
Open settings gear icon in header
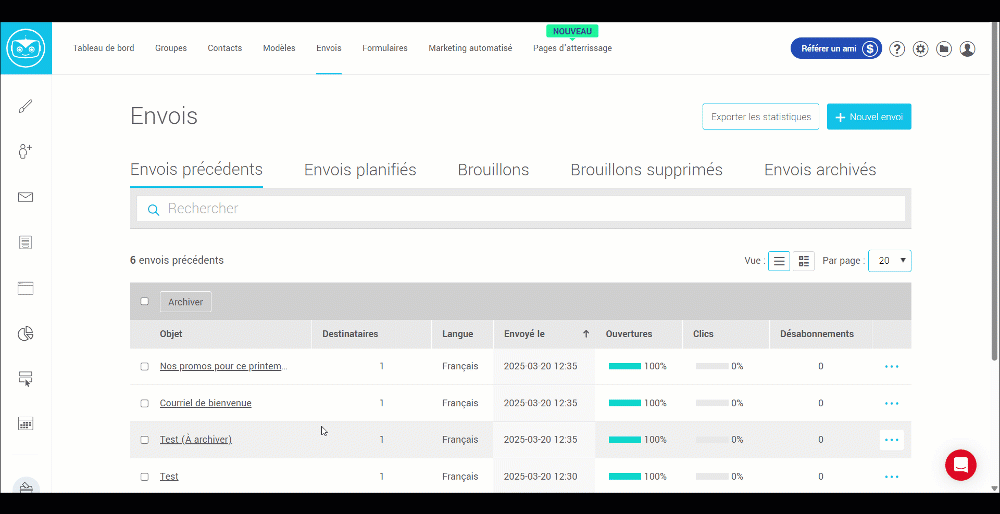[x=920, y=49]
